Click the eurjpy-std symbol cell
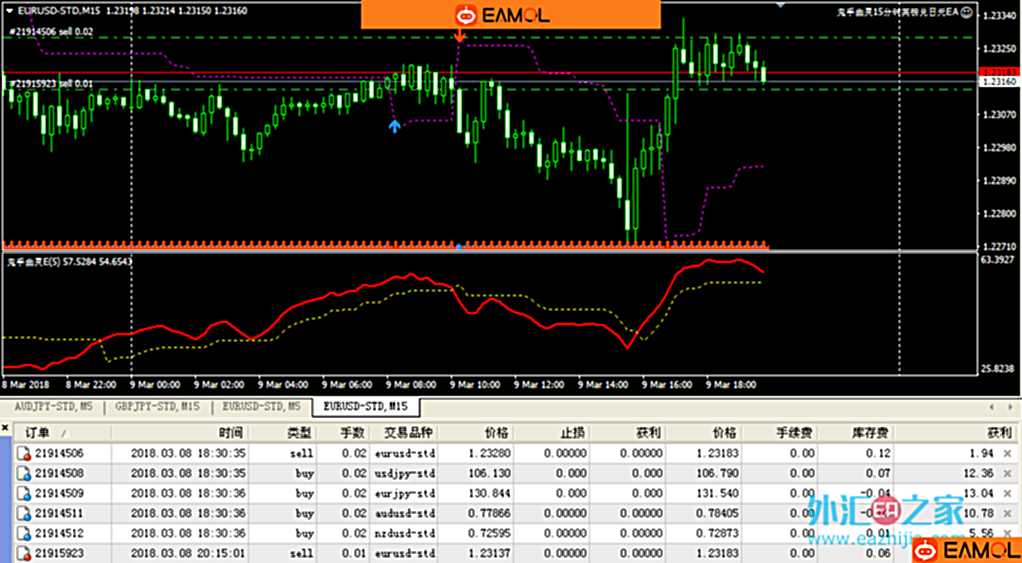The width and height of the screenshot is (1022, 563). 405,494
